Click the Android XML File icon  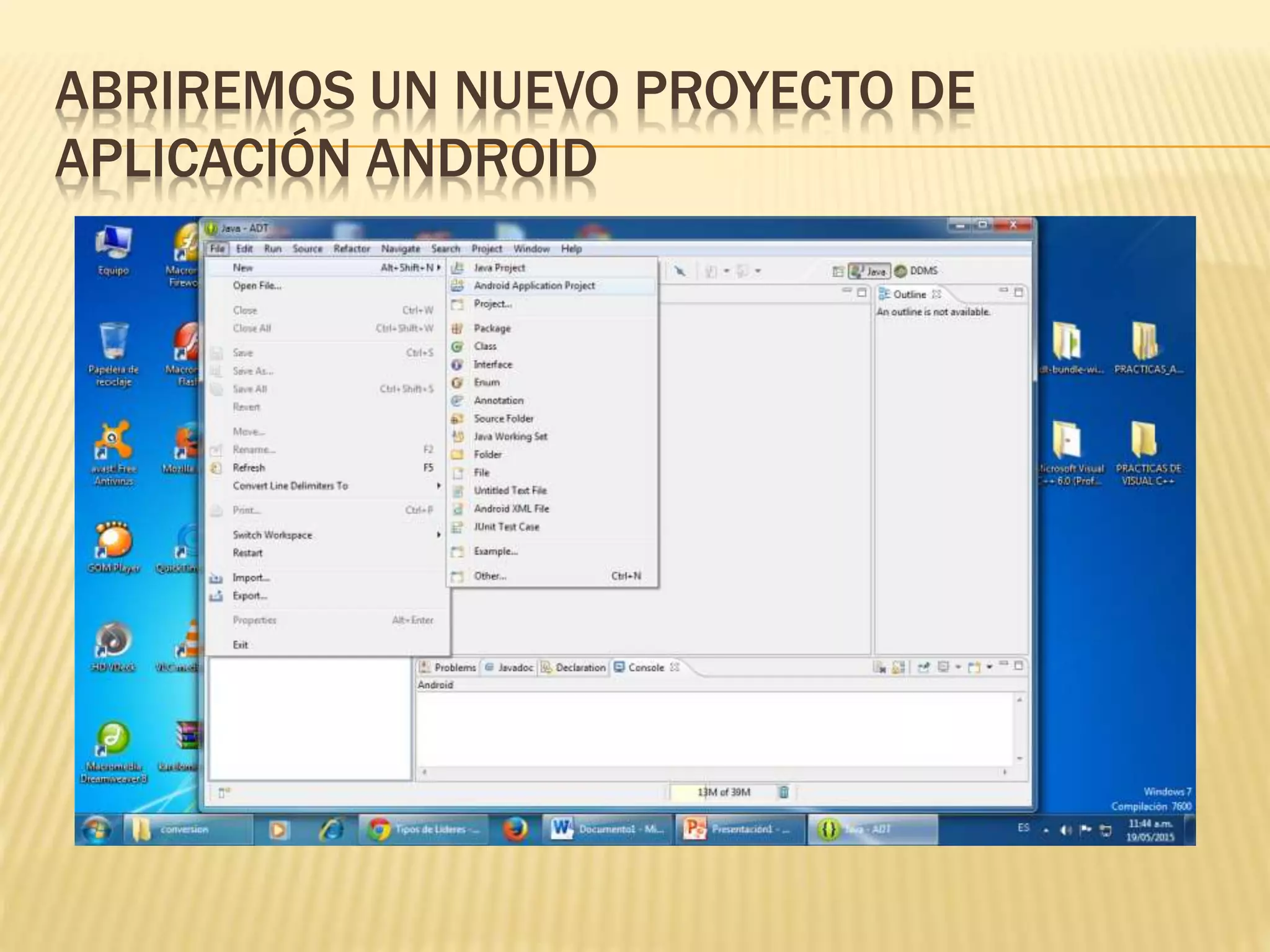[x=458, y=509]
